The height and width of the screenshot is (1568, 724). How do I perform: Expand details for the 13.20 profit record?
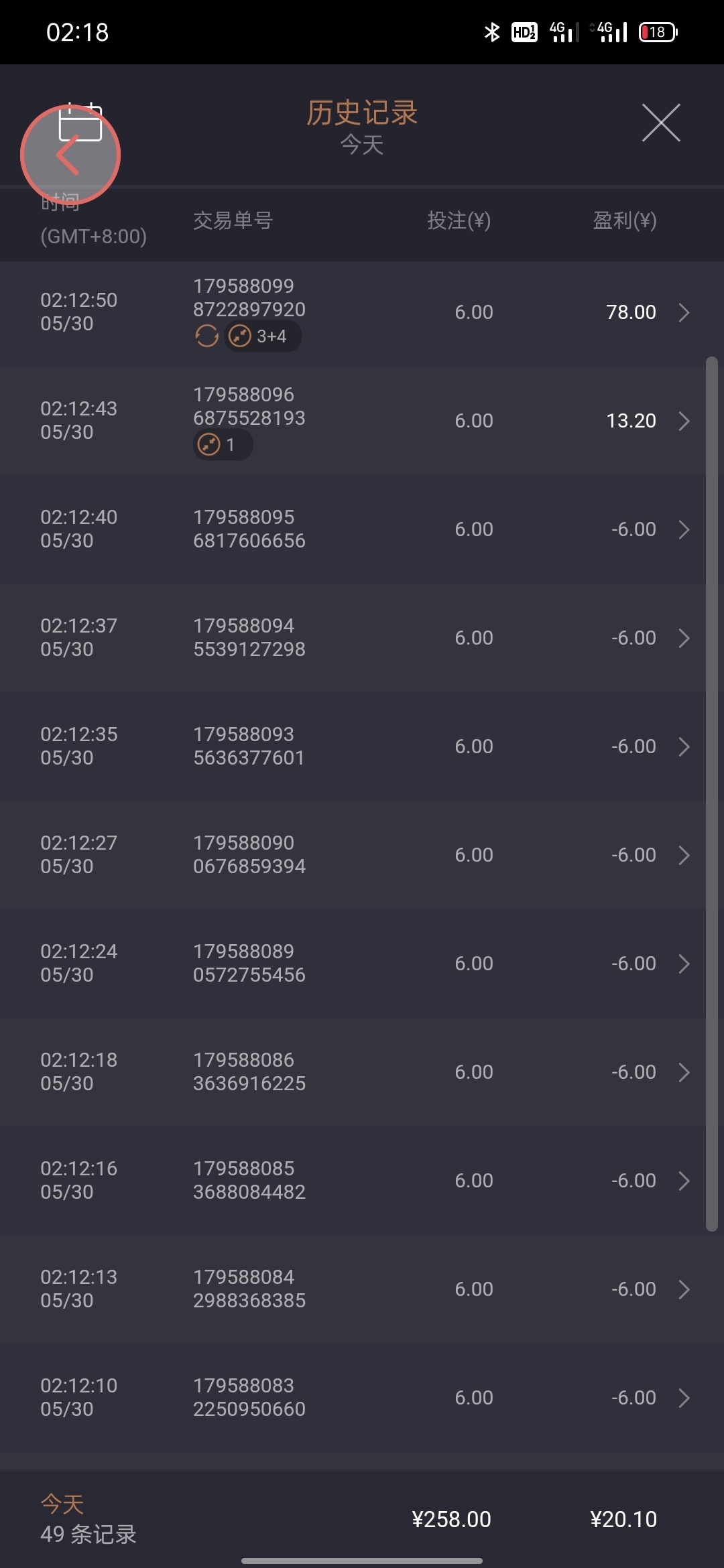pos(684,421)
